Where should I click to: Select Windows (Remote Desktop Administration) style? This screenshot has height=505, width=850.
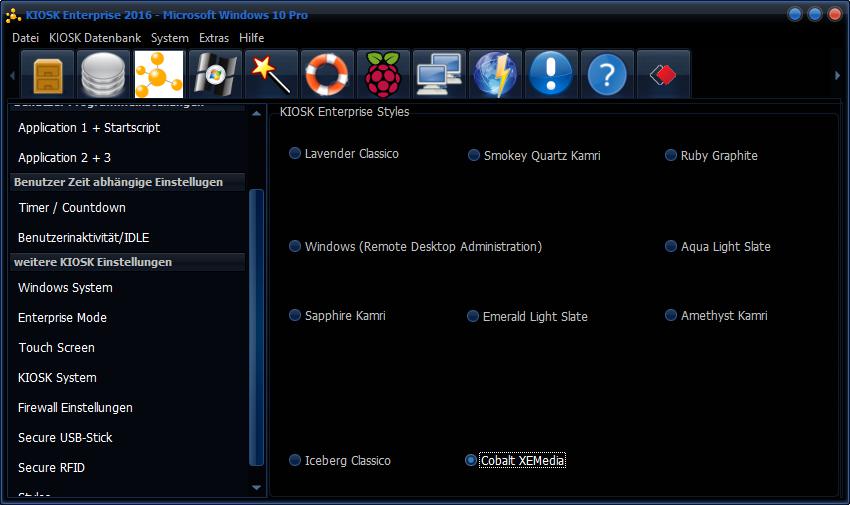coord(415,247)
